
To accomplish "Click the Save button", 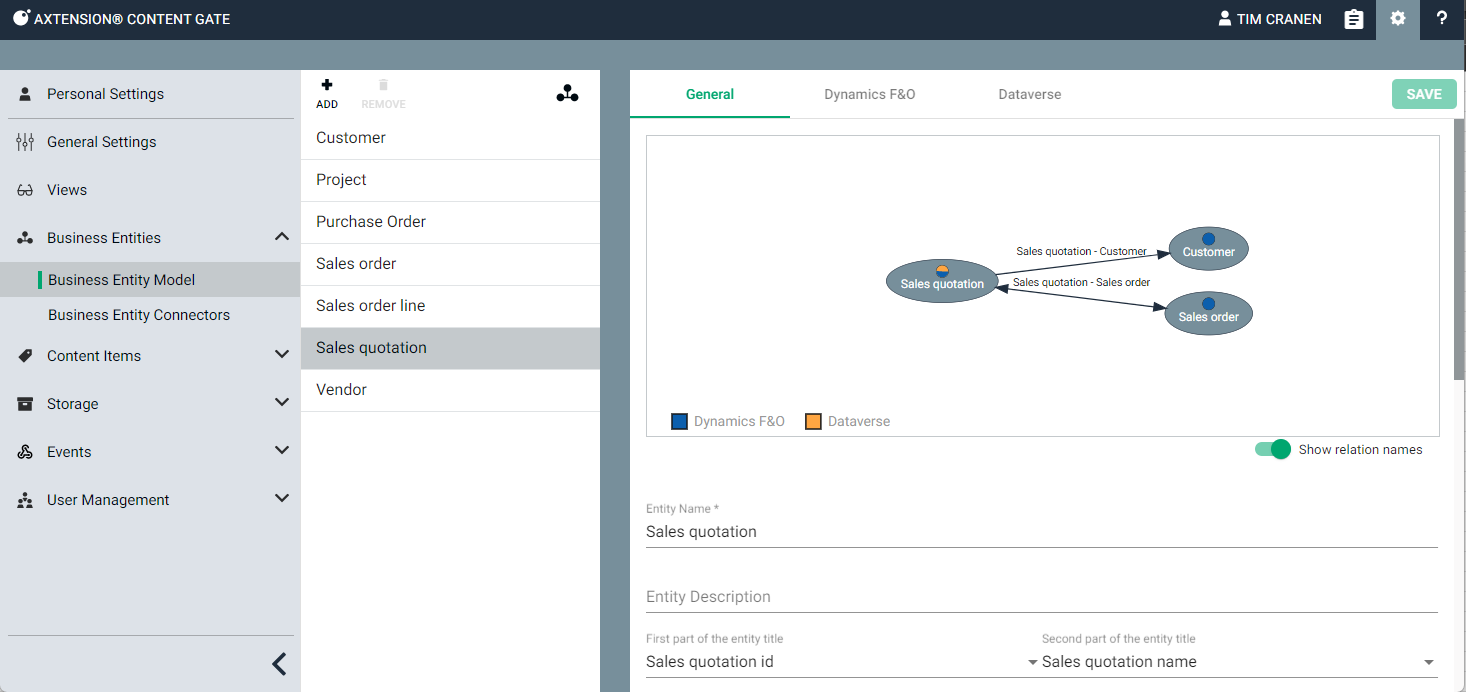I will point(1423,94).
